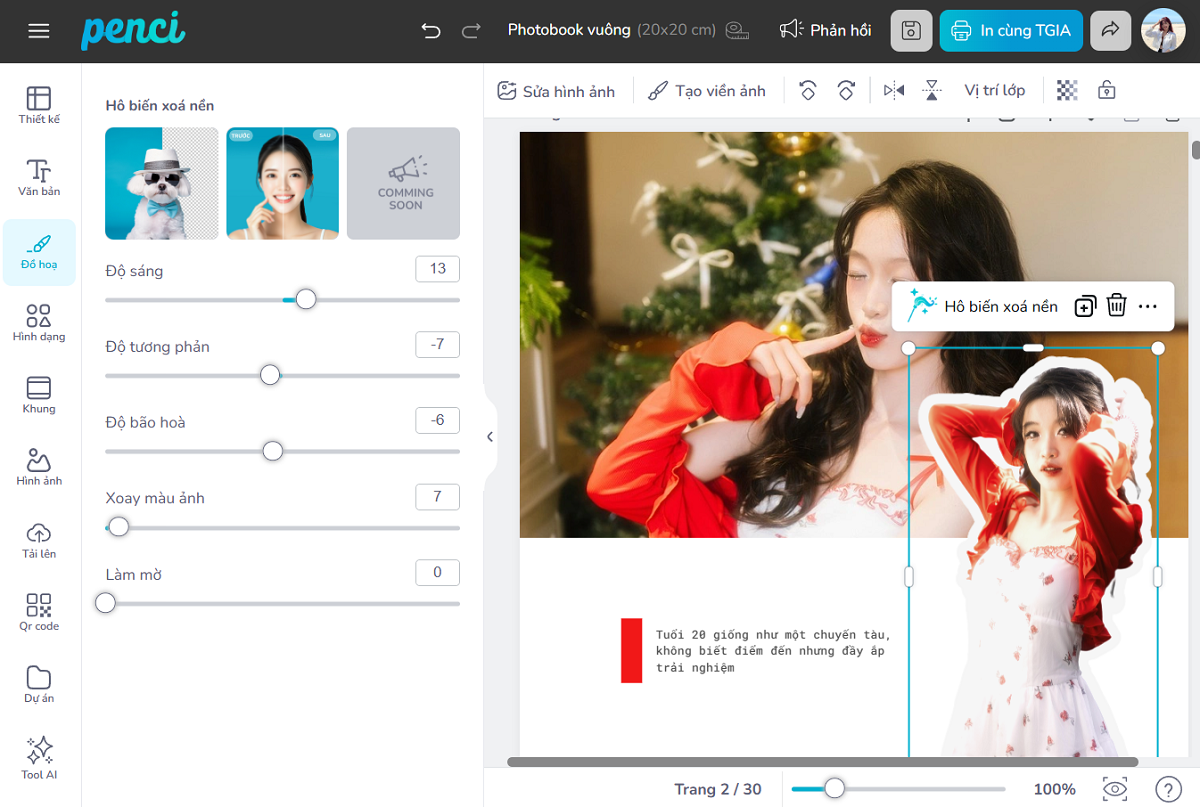The height and width of the screenshot is (807, 1200).
Task: Click the In cùng TGIA button
Action: click(x=1010, y=30)
